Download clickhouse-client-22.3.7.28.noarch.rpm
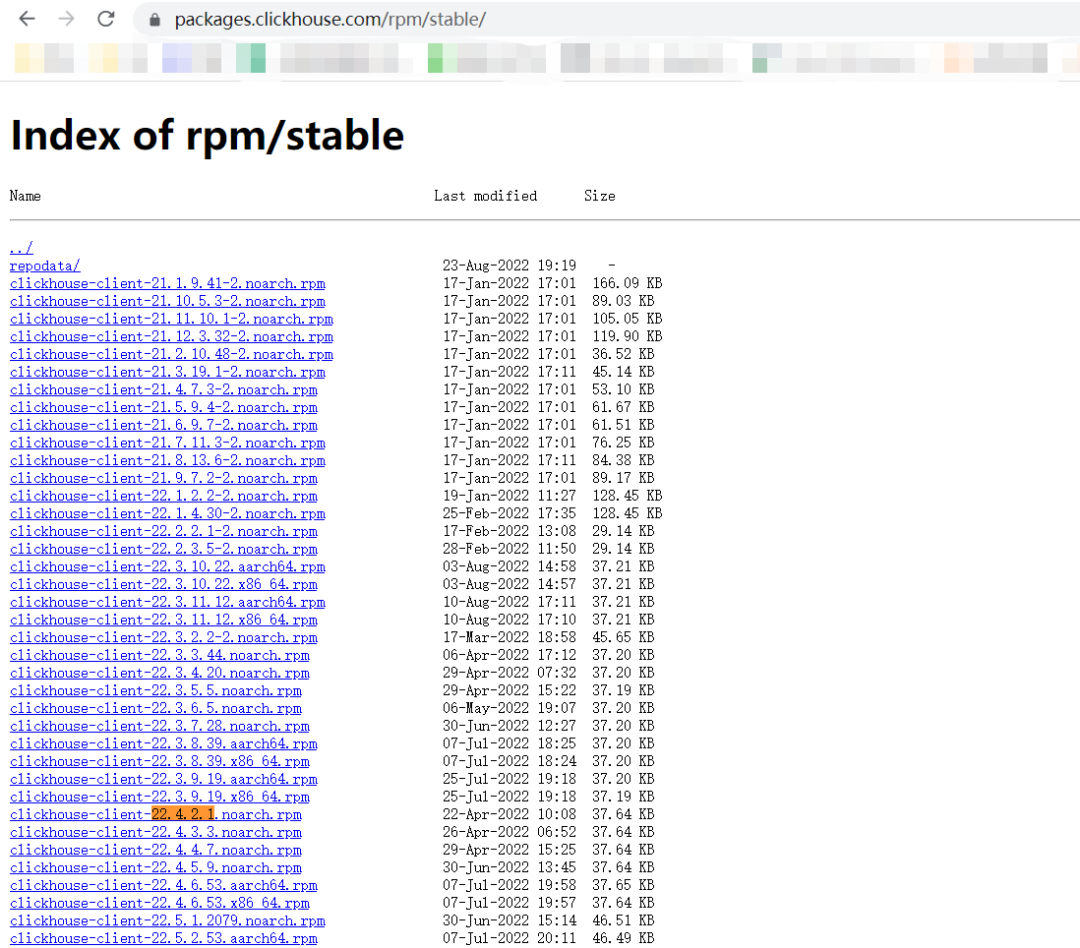The height and width of the screenshot is (948, 1080). pos(160,726)
